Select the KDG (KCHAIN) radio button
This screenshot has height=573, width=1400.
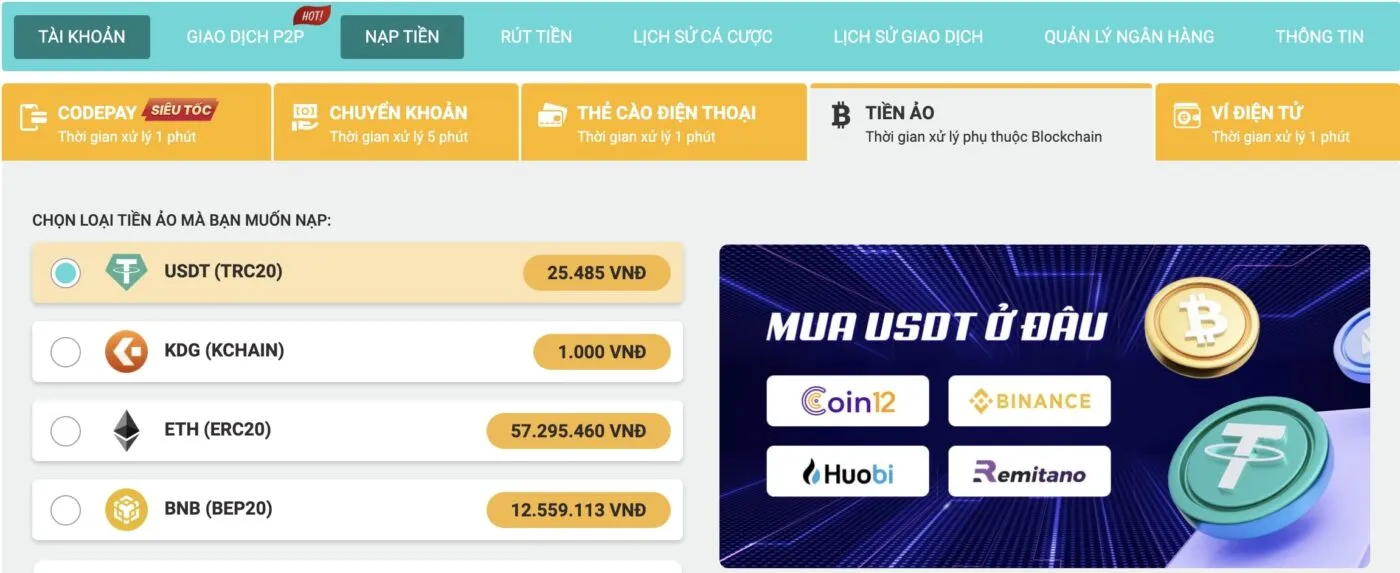pyautogui.click(x=66, y=352)
